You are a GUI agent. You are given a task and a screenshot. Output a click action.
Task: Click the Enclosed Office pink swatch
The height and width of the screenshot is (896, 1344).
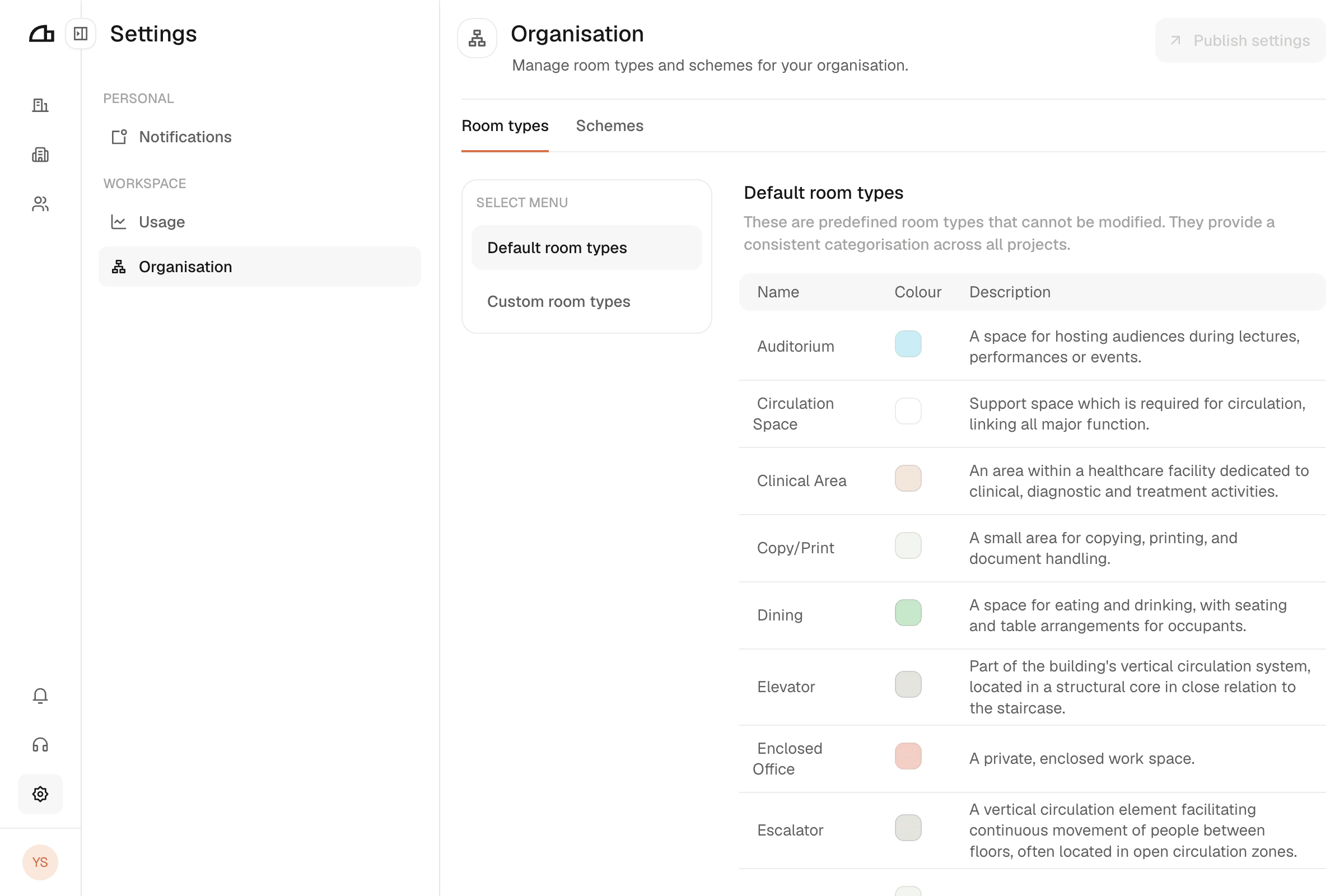(908, 756)
